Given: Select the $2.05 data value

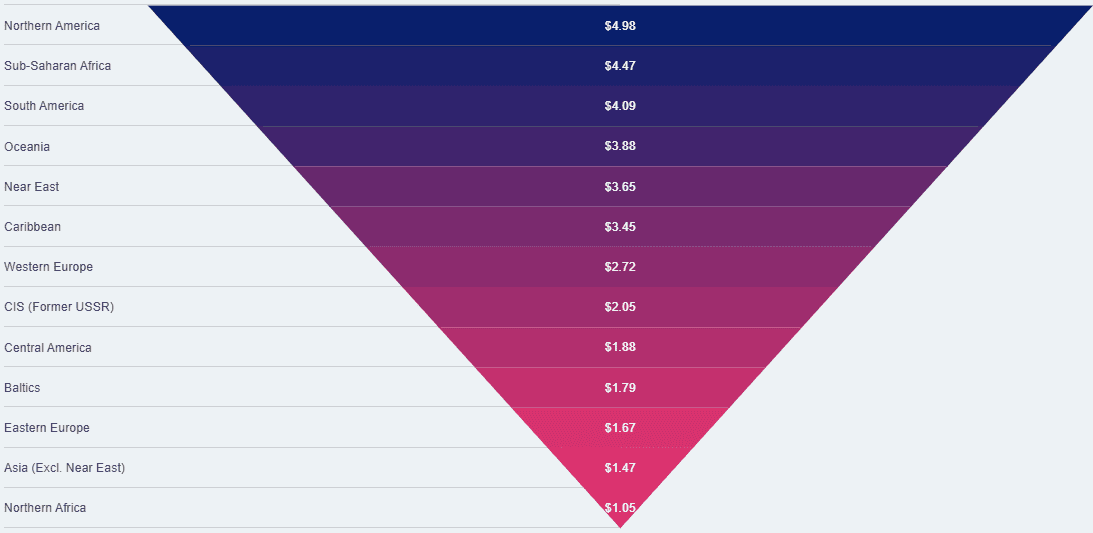Looking at the screenshot, I should coord(620,307).
